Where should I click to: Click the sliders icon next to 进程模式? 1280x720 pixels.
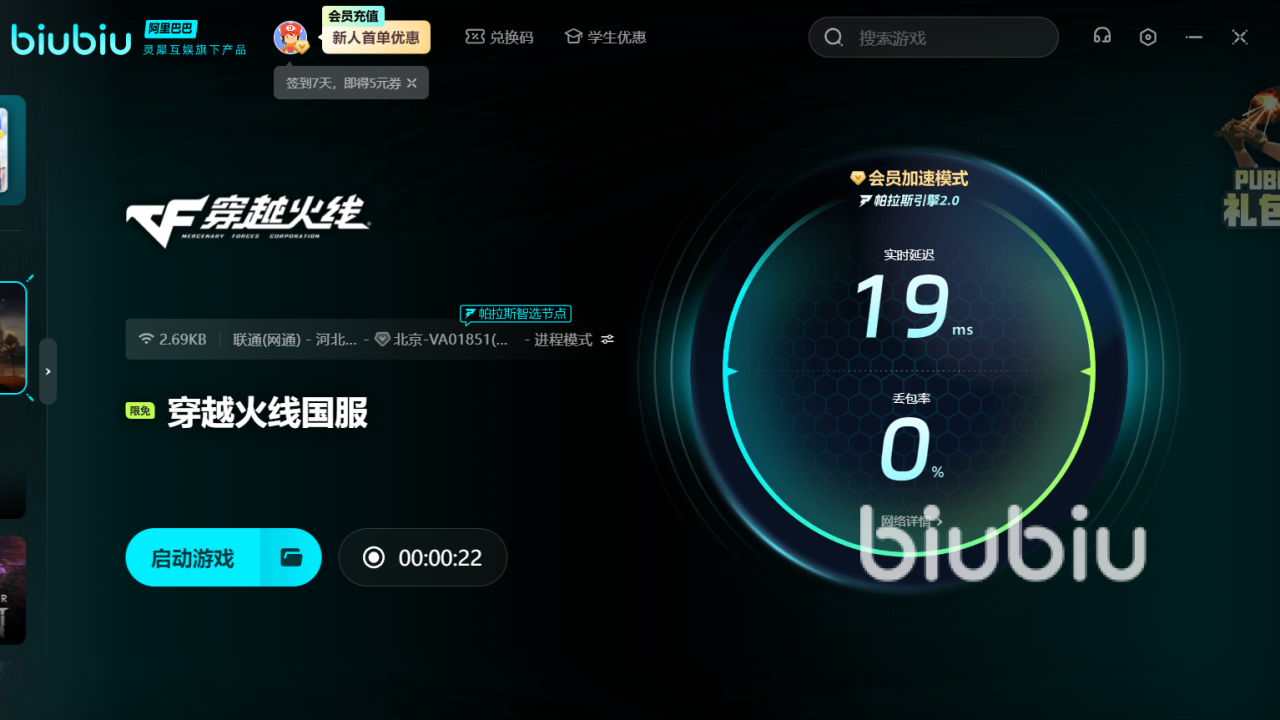[x=607, y=340]
